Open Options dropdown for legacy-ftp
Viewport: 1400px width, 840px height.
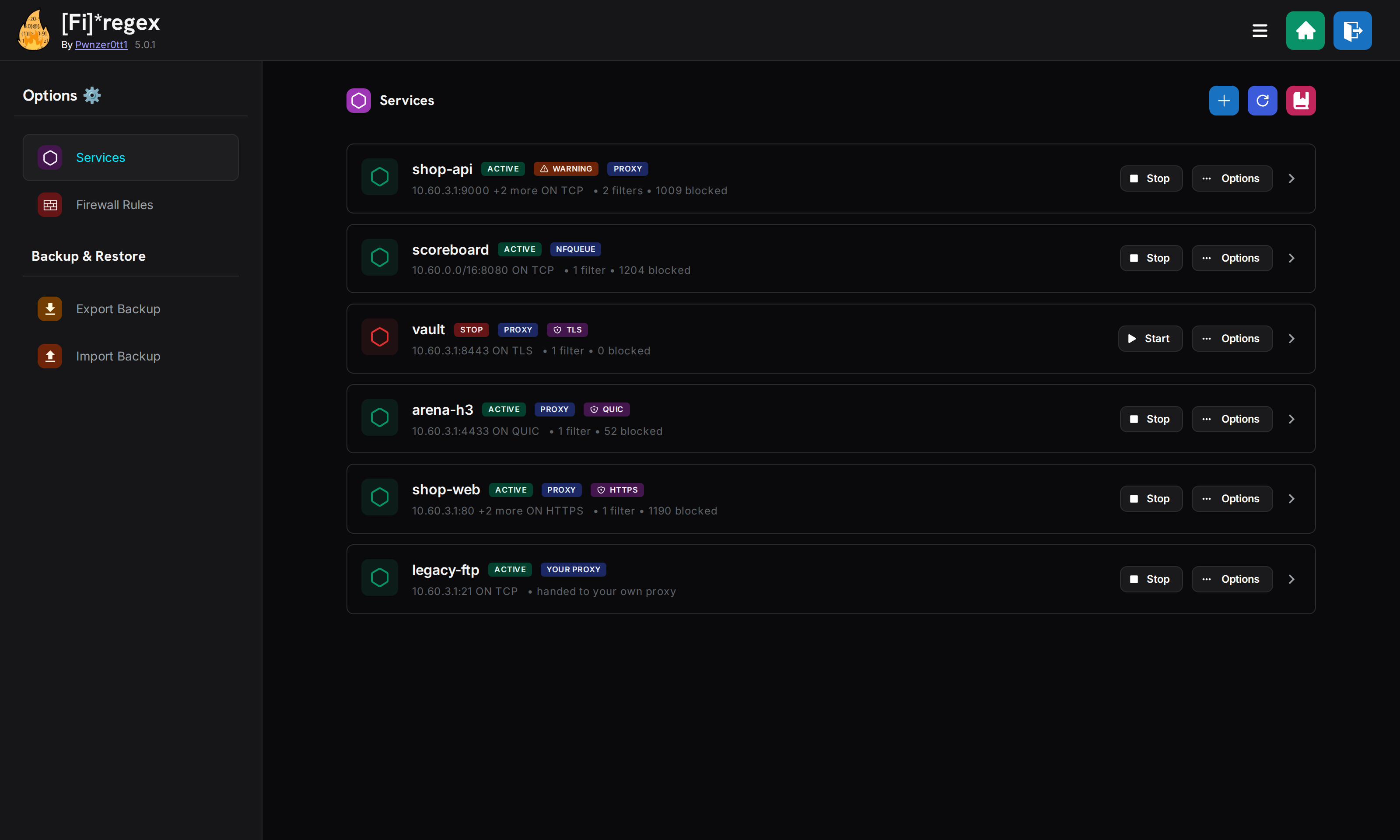(x=1232, y=579)
